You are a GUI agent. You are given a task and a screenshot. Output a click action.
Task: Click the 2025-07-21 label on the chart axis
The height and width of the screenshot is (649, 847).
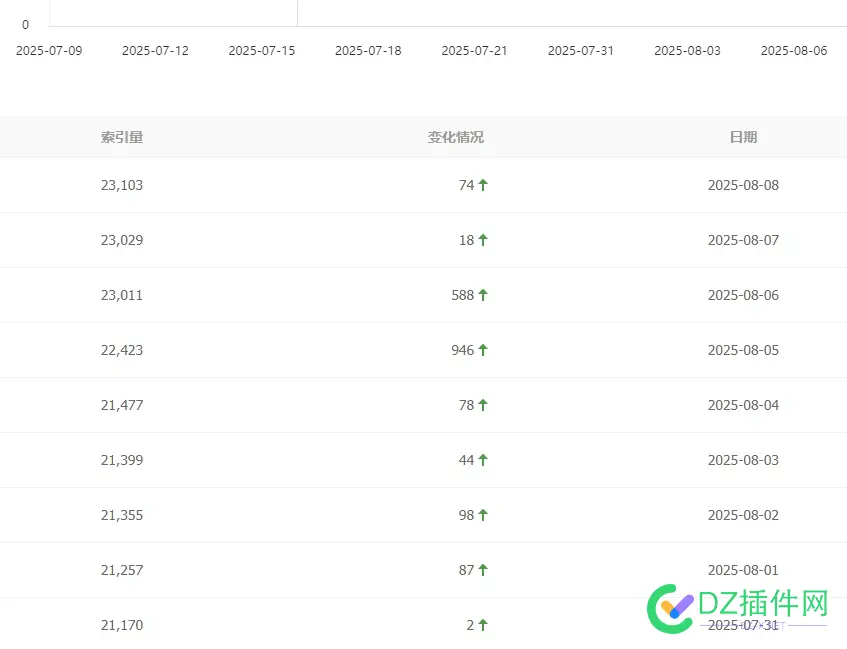click(475, 50)
